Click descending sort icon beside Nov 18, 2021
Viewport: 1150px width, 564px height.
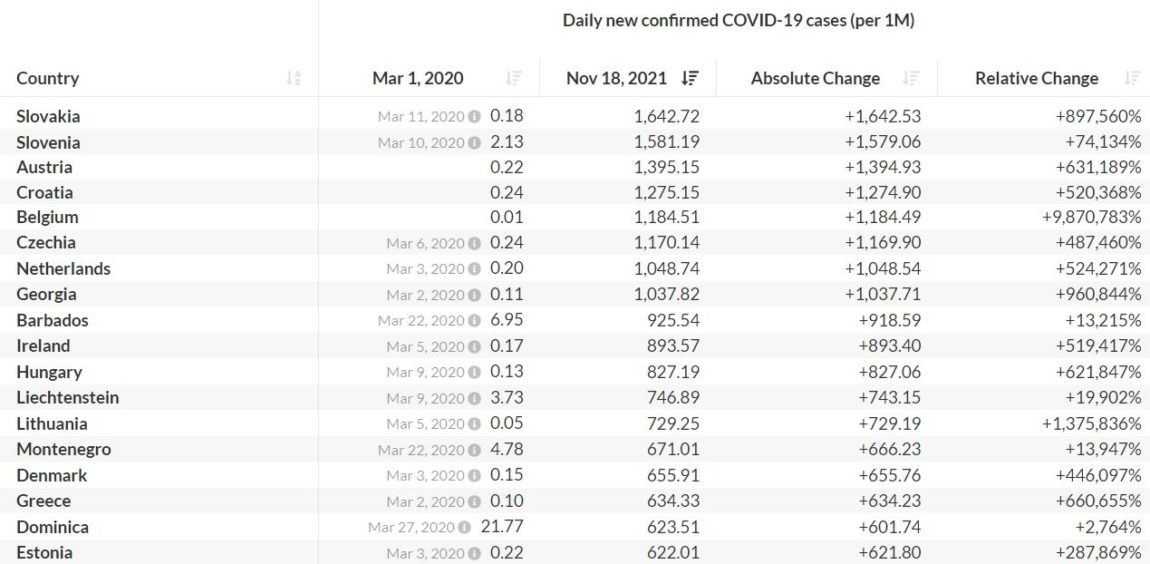(690, 78)
